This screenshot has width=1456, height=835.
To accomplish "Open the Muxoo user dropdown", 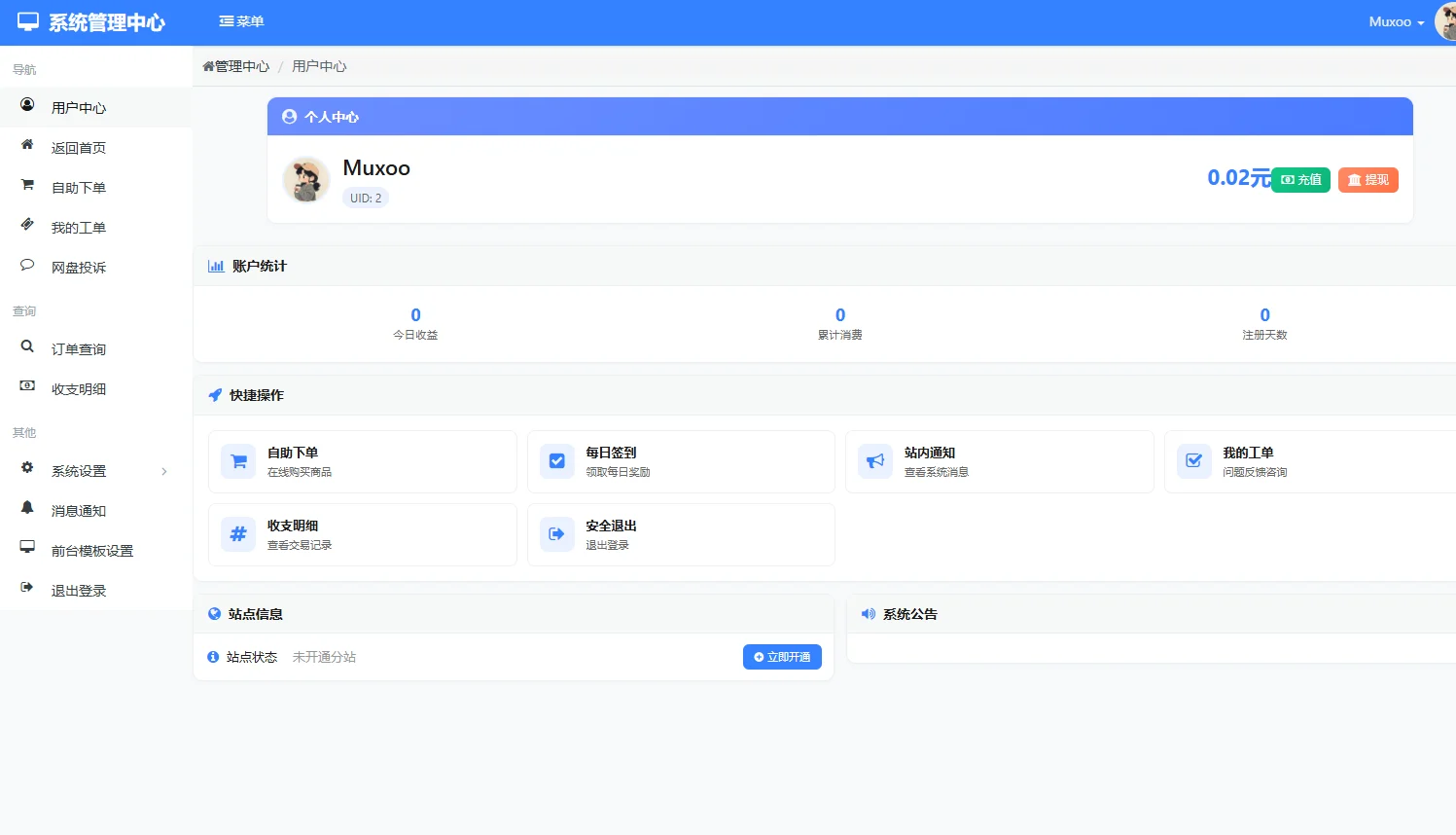I will [x=1396, y=21].
